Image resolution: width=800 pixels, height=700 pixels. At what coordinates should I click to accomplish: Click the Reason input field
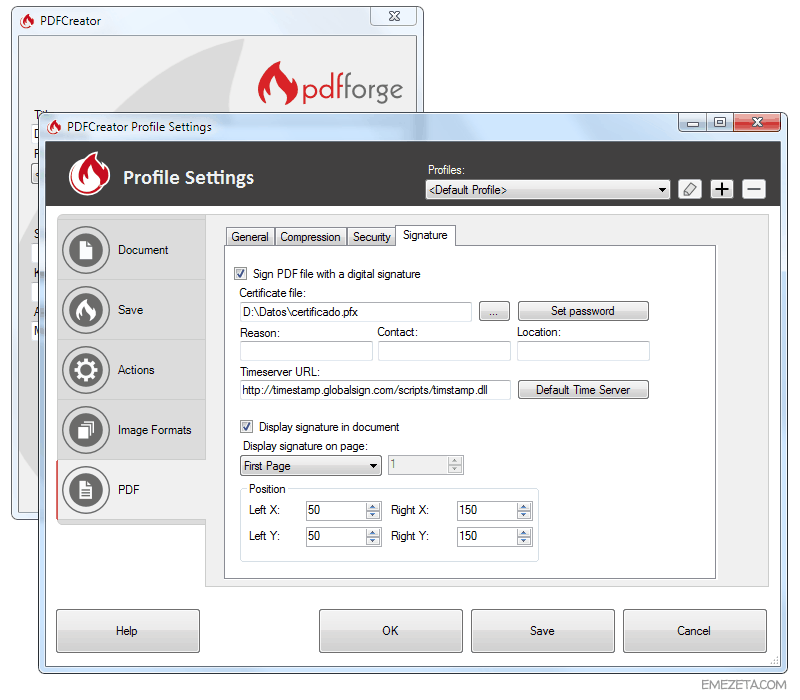click(x=306, y=351)
